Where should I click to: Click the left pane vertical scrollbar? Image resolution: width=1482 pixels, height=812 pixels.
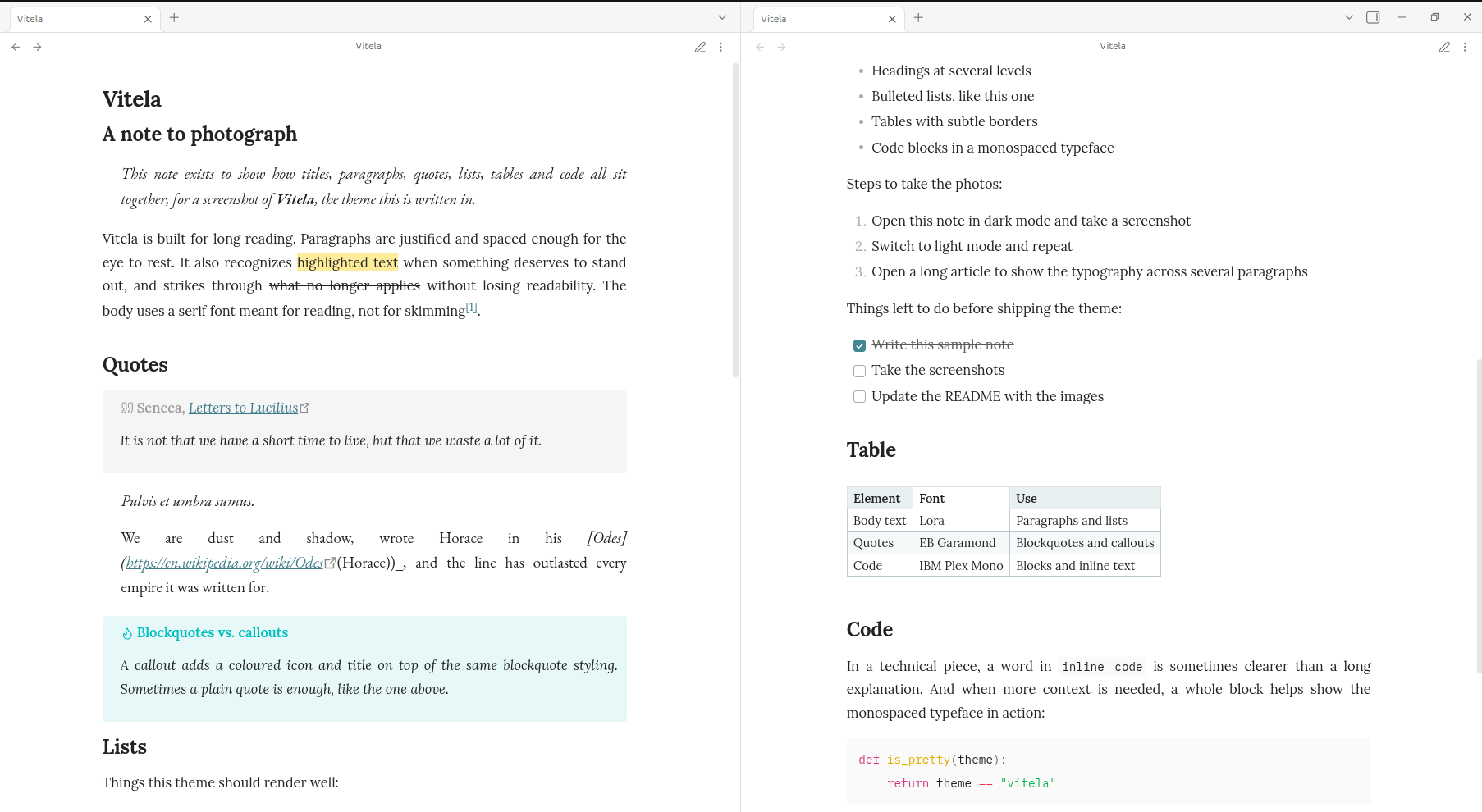click(x=735, y=221)
